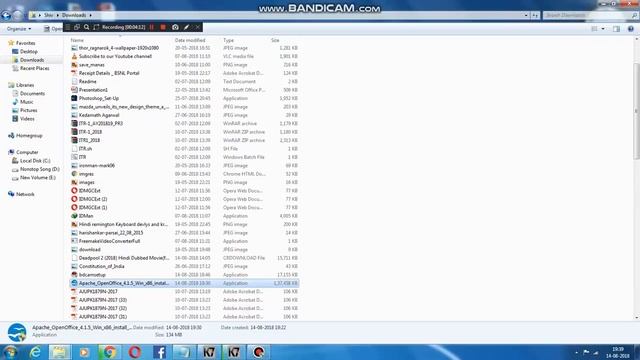The image size is (640, 360).
Task: Open the Bandicam toolbar menu icon
Action: 68,27
